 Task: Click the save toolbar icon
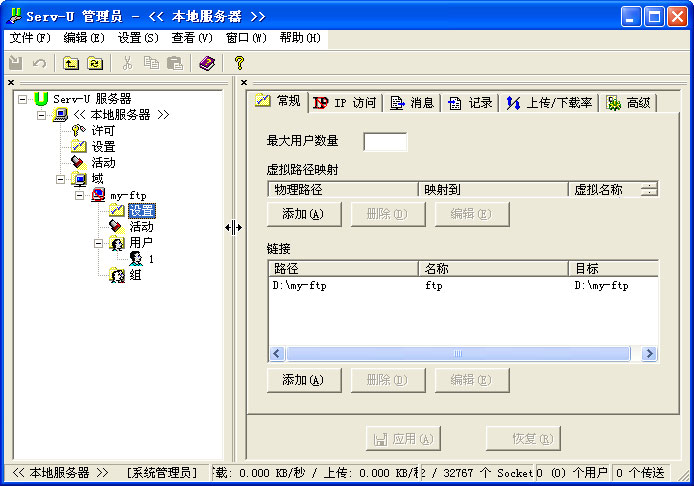[x=15, y=63]
